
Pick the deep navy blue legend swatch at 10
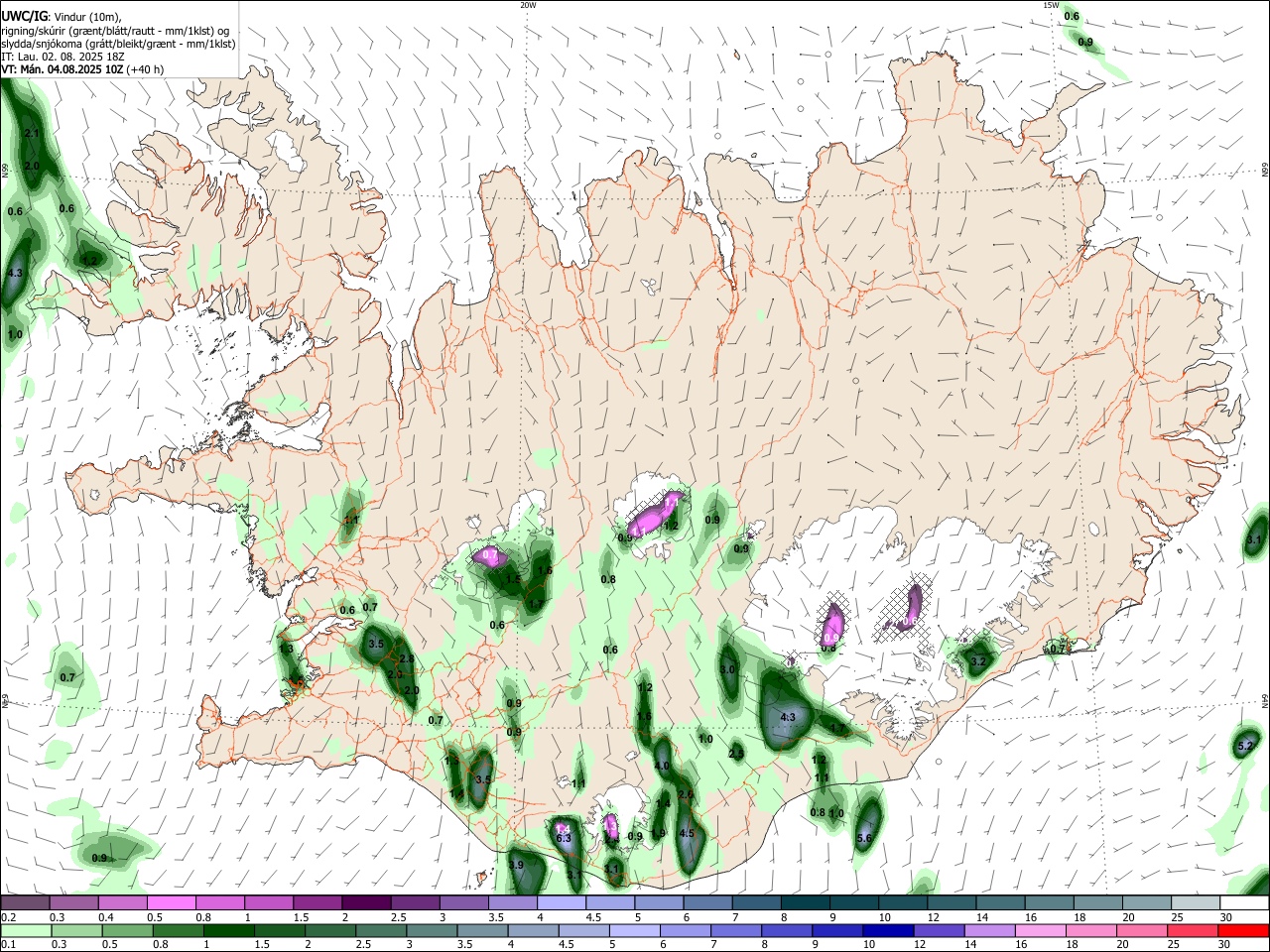click(x=887, y=930)
